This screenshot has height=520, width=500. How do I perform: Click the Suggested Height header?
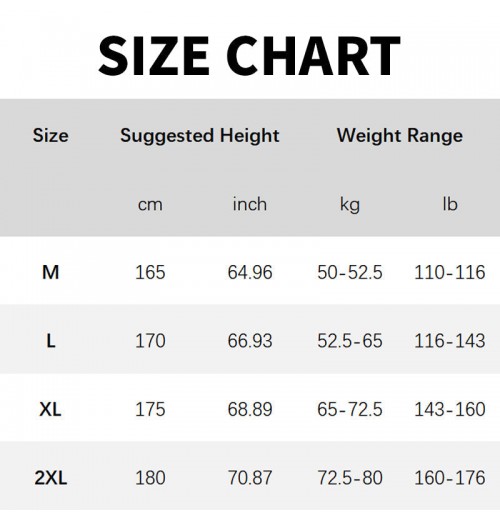pyautogui.click(x=200, y=136)
